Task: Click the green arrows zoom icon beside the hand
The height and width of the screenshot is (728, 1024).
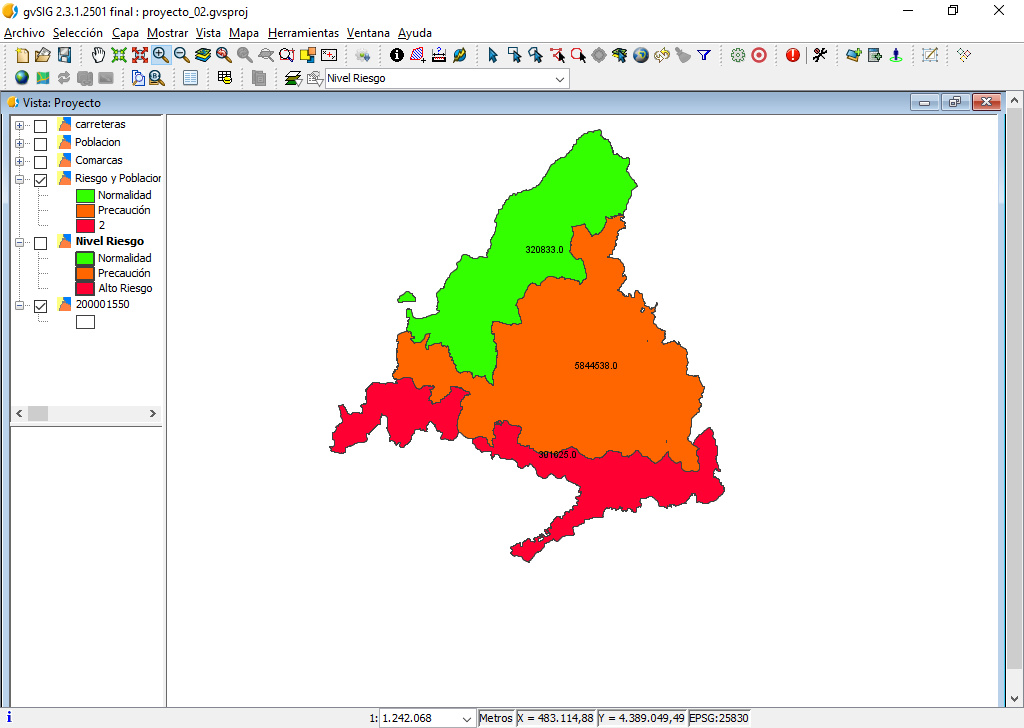Action: coord(119,55)
